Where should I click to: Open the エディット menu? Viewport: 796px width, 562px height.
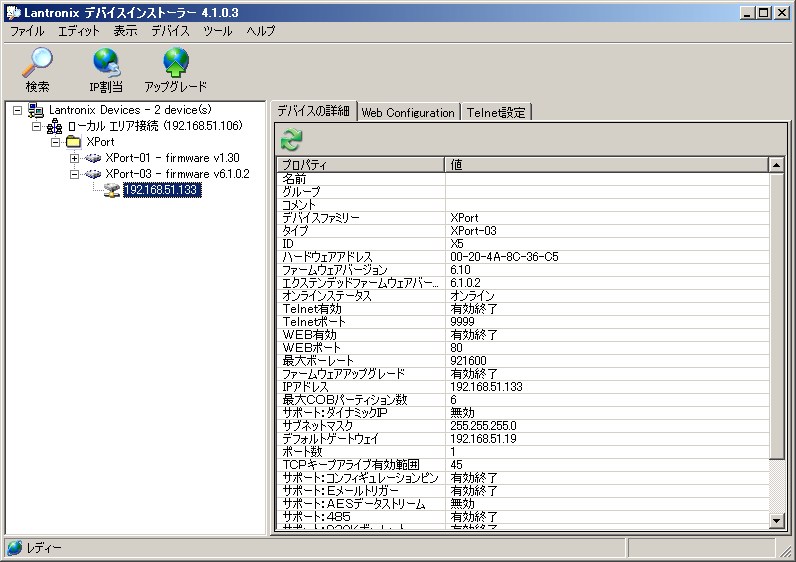[79, 31]
